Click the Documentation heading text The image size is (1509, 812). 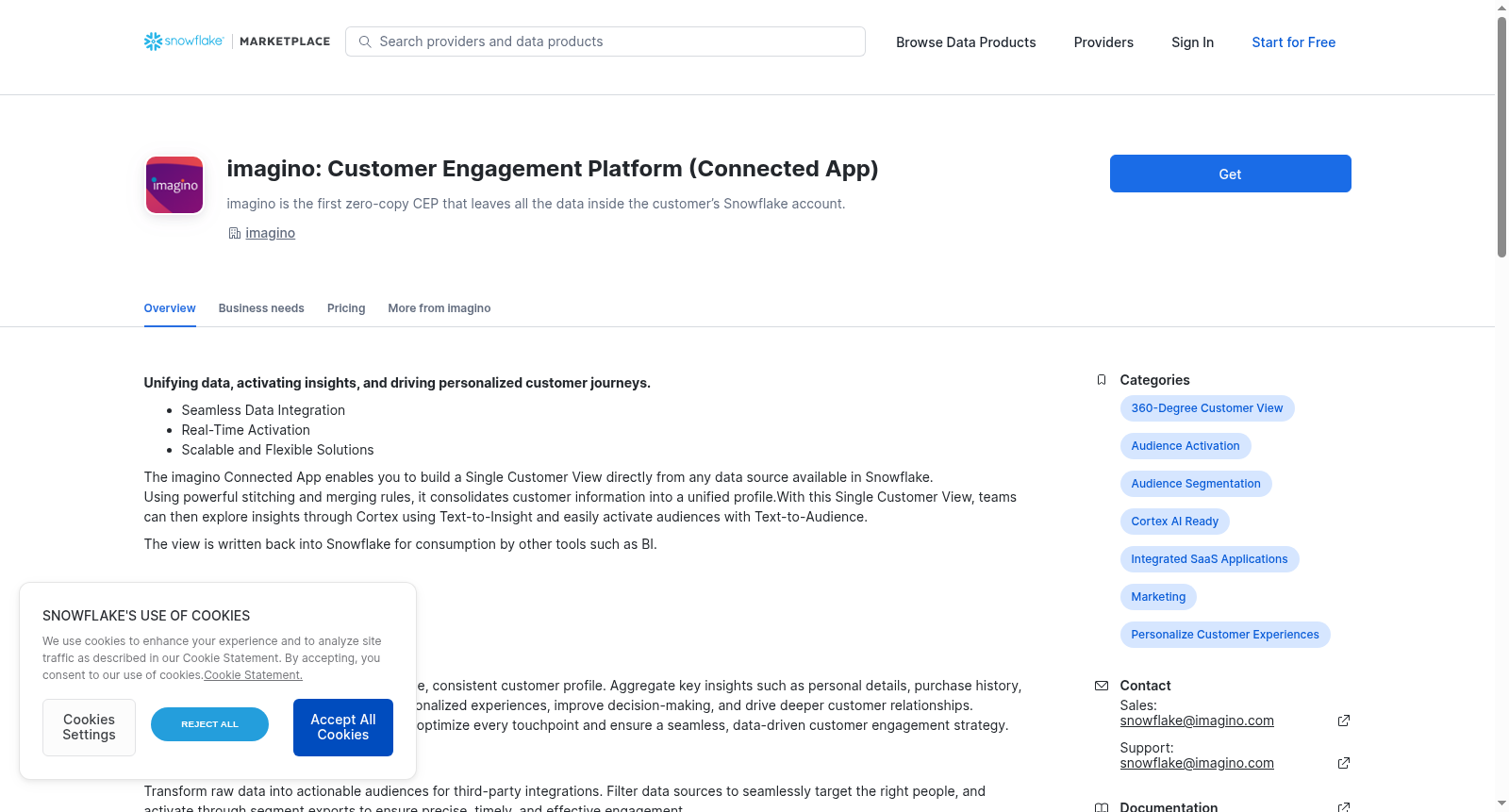point(1169,806)
